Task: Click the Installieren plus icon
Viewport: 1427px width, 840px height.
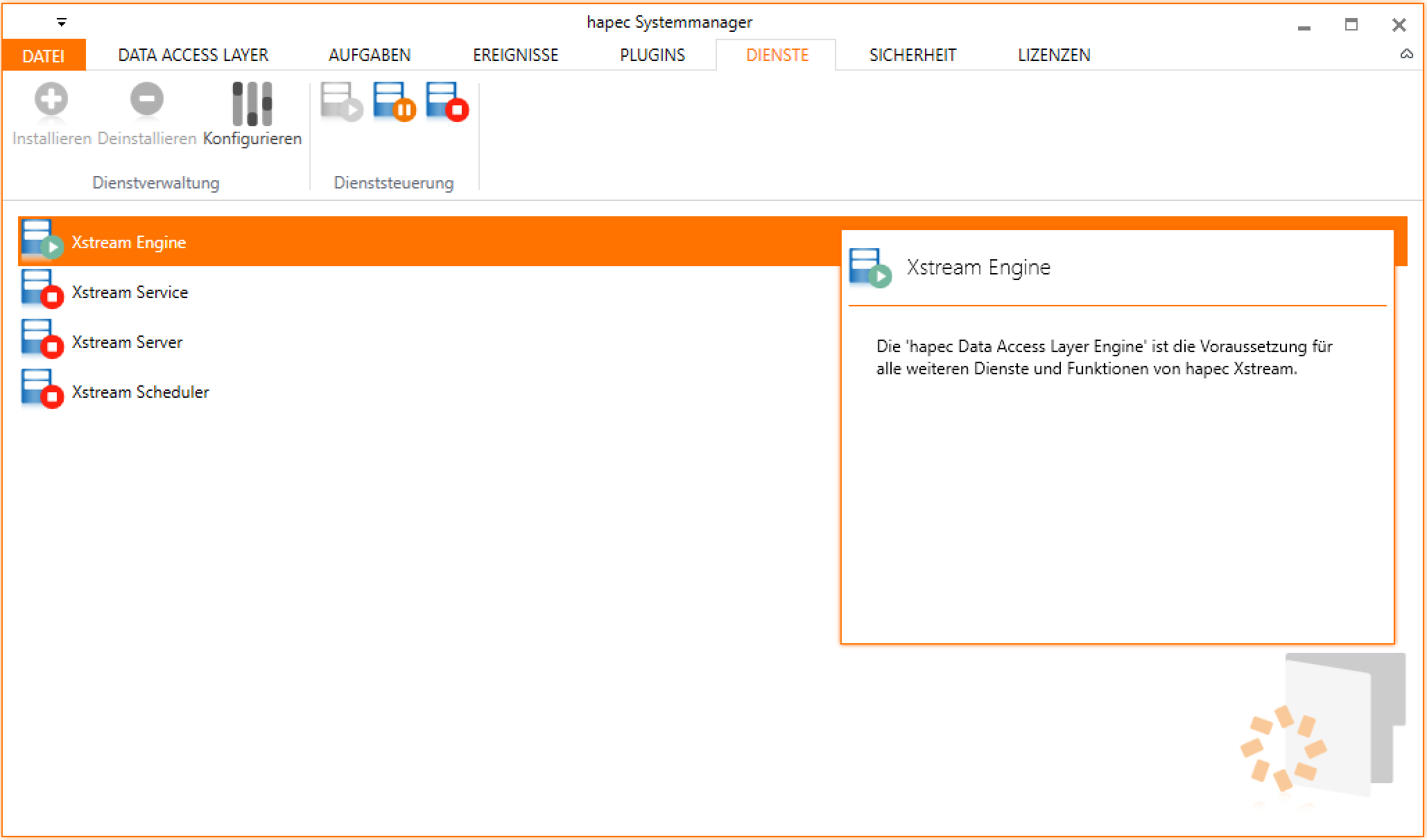Action: coord(51,100)
